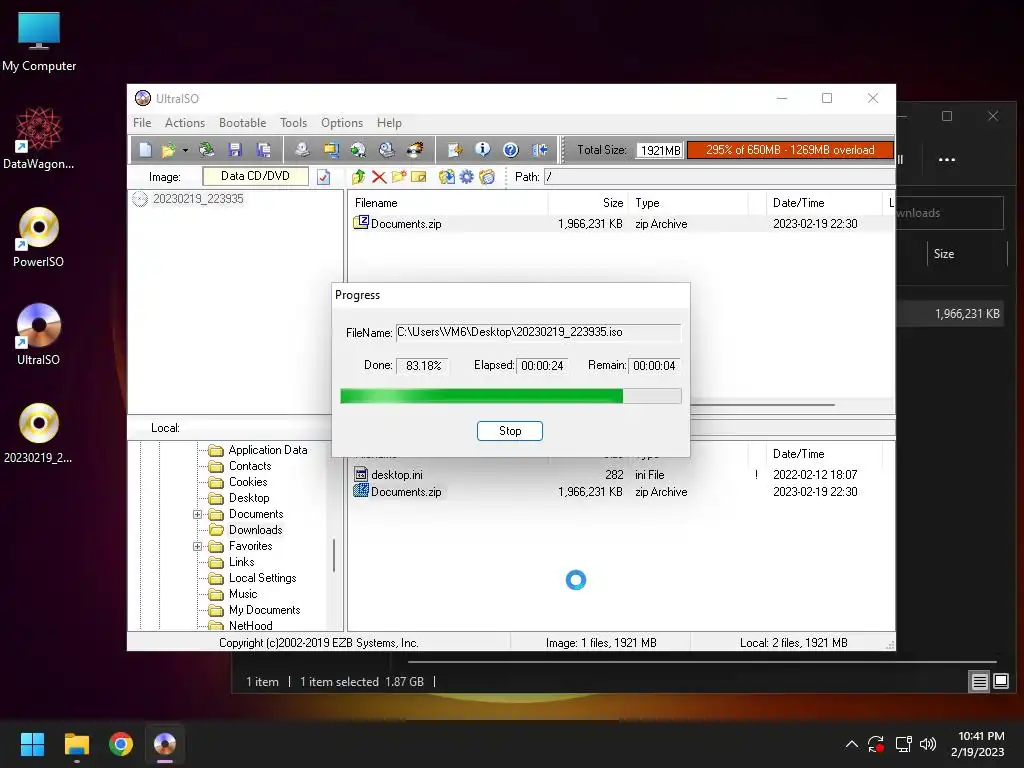Select Documents.zip in the local file list
Viewport: 1024px width, 768px height.
click(406, 492)
